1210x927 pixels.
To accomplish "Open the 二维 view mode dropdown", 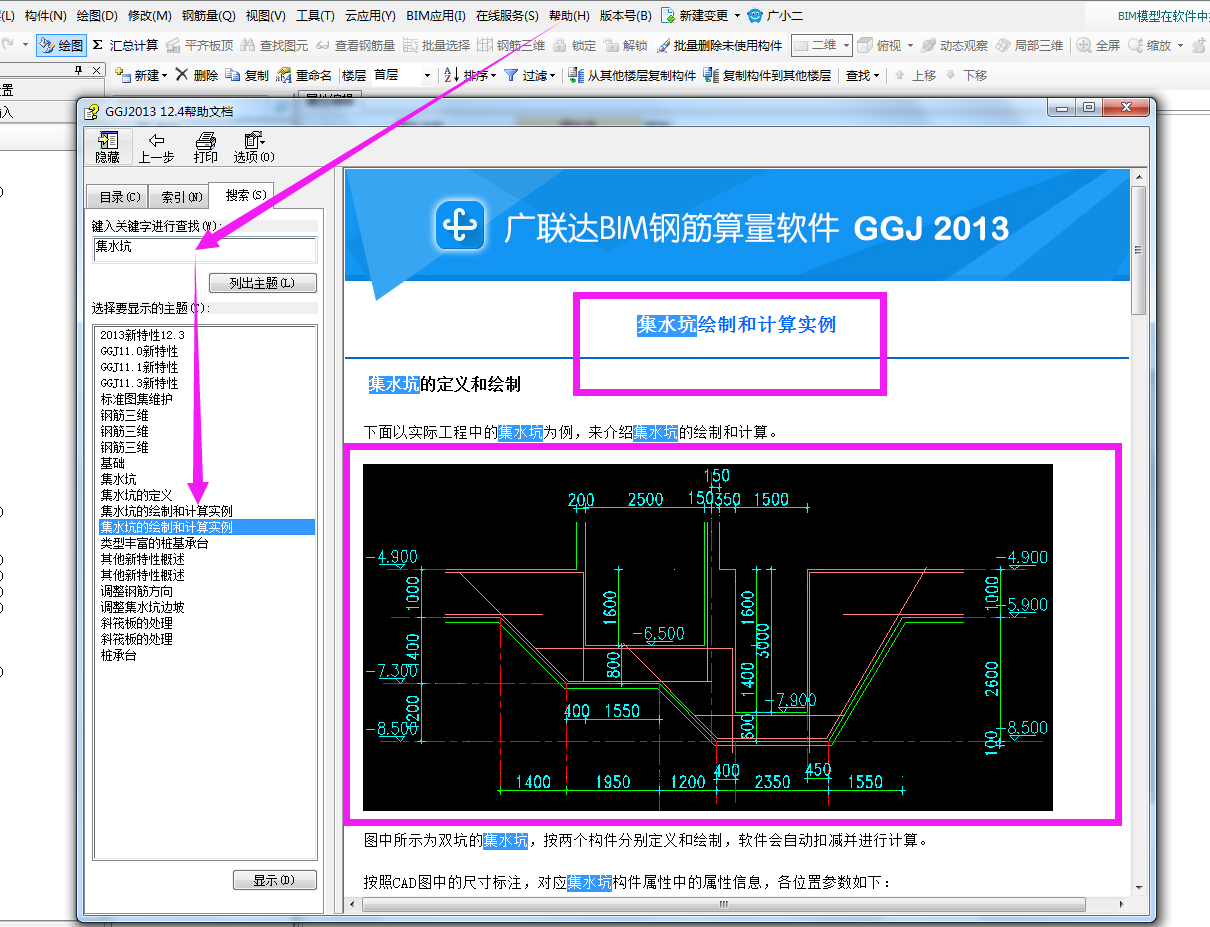I will [822, 46].
